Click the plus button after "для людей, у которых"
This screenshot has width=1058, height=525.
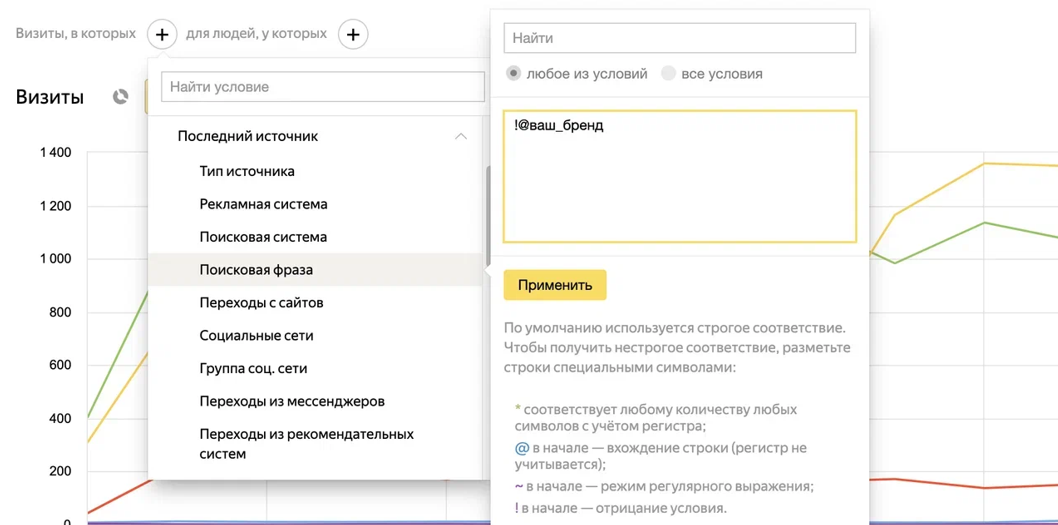(353, 34)
